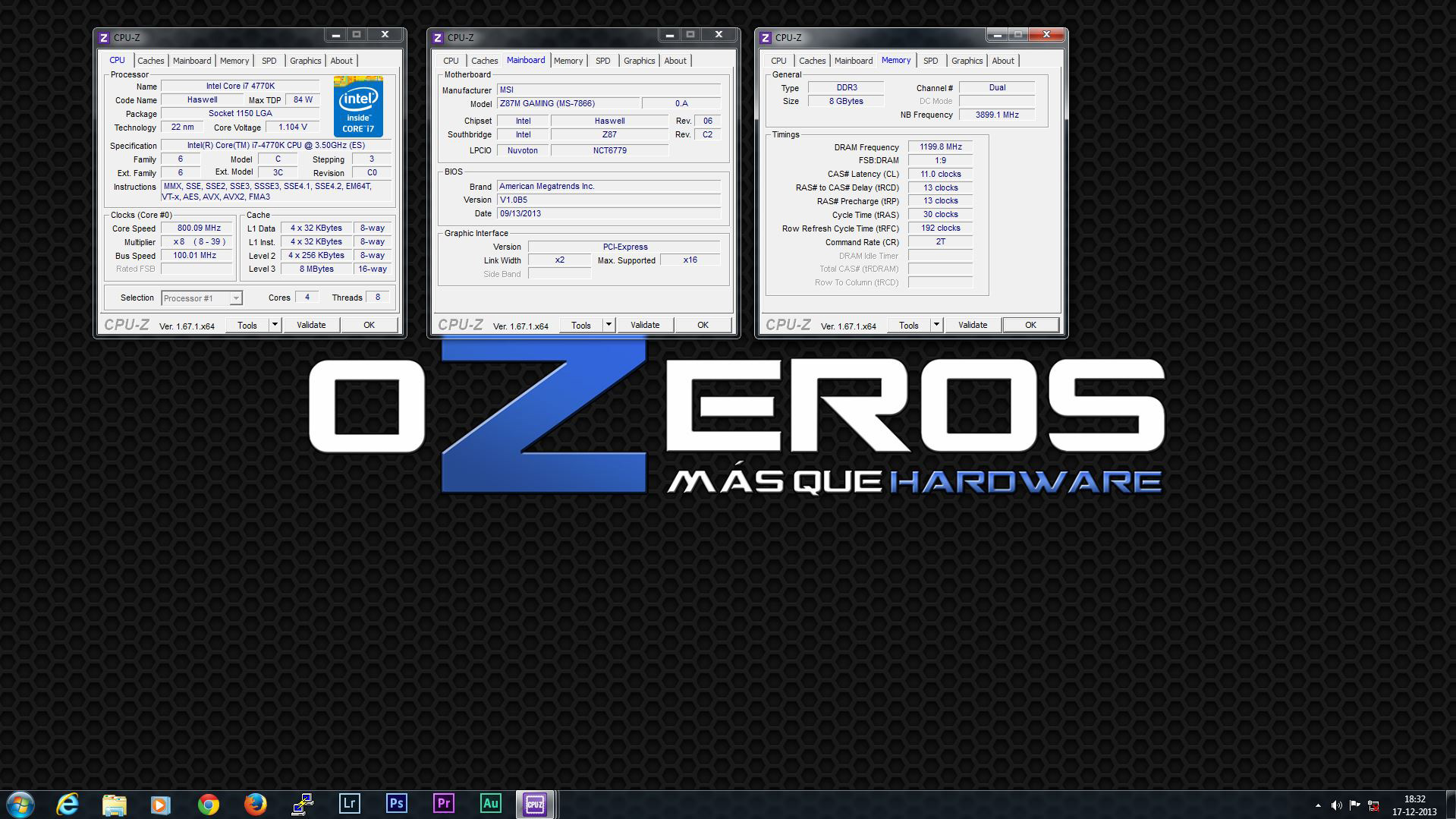Click the BIOS date 09/13/2013 field
Screen dimensions: 1456x819
(x=609, y=214)
